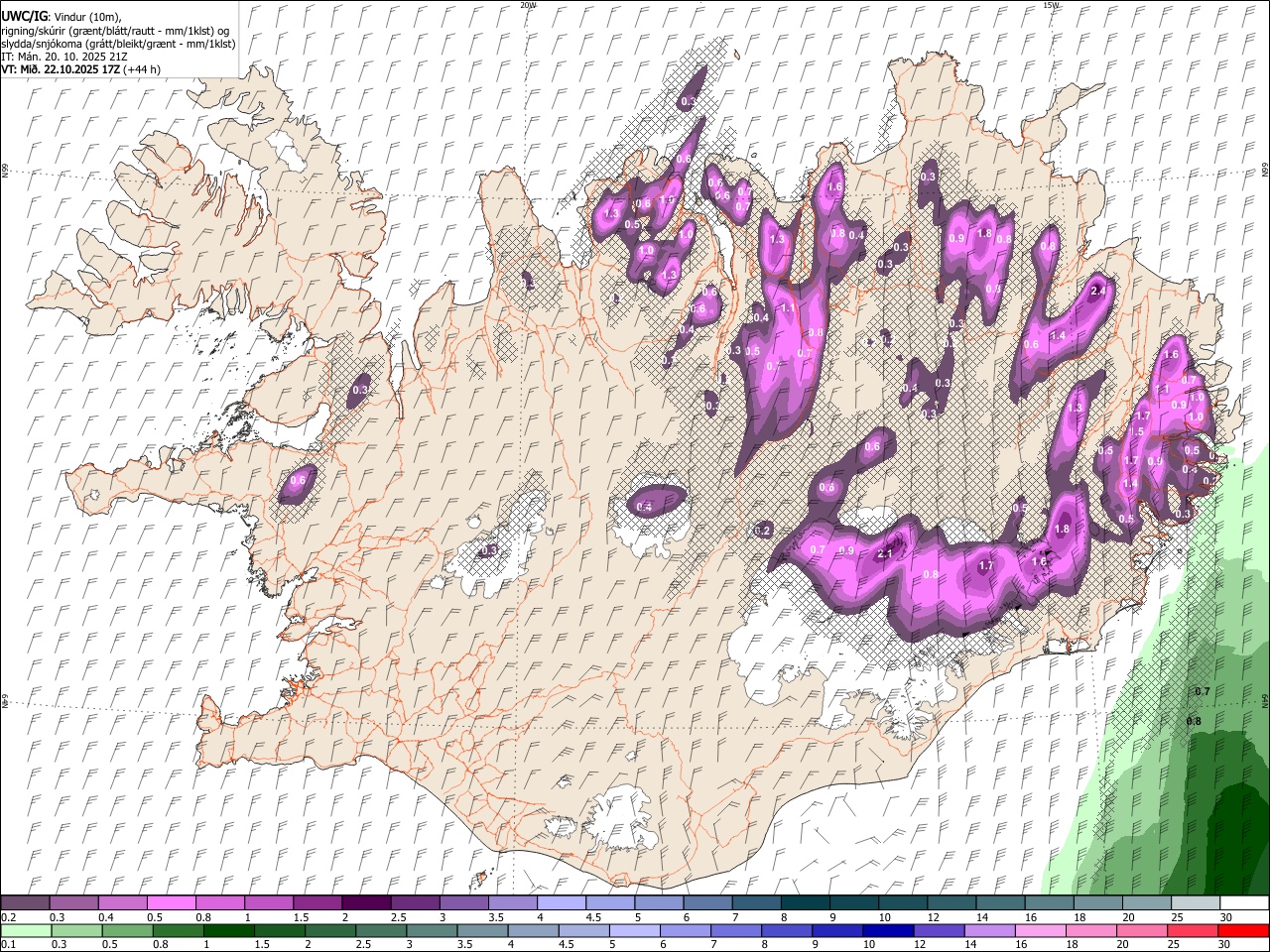Click the slate blue 6–7 snow legend swatch

click(708, 902)
